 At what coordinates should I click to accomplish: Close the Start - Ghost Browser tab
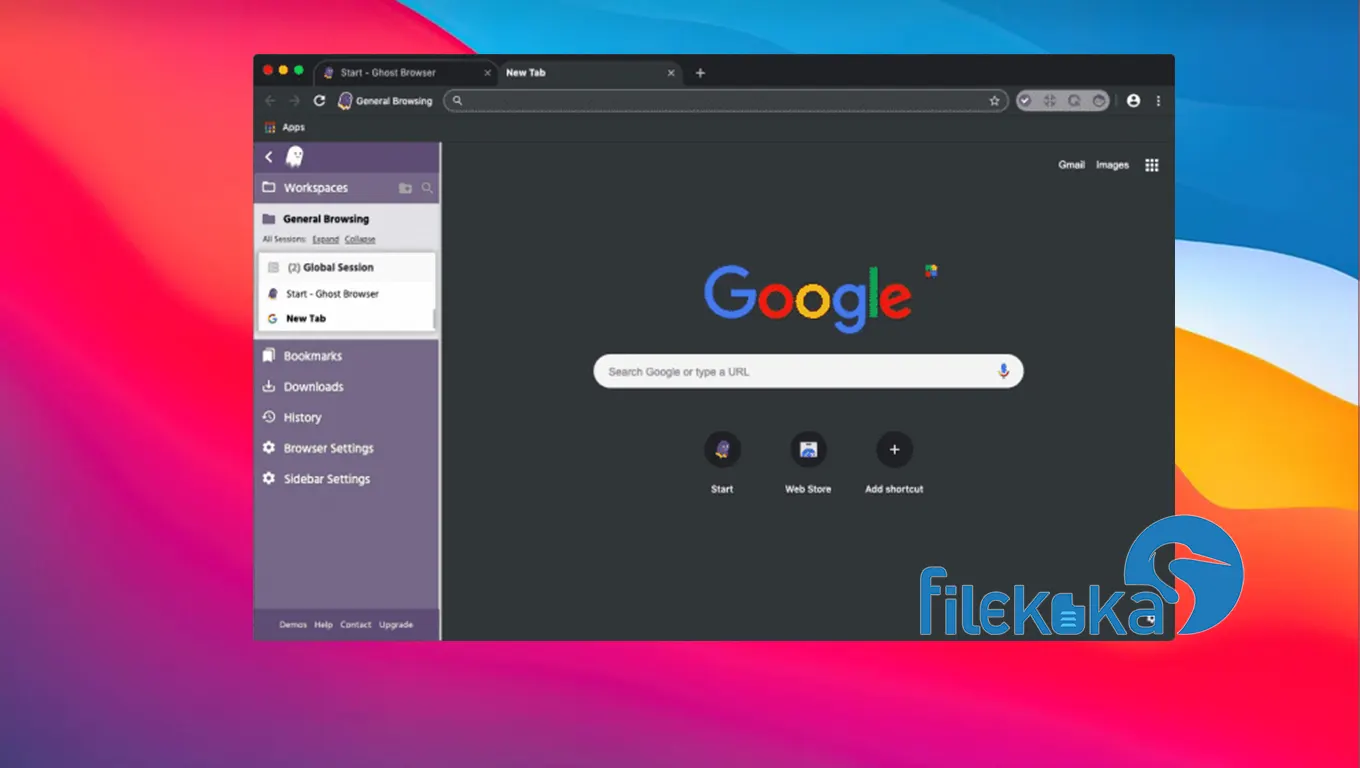pyautogui.click(x=488, y=73)
